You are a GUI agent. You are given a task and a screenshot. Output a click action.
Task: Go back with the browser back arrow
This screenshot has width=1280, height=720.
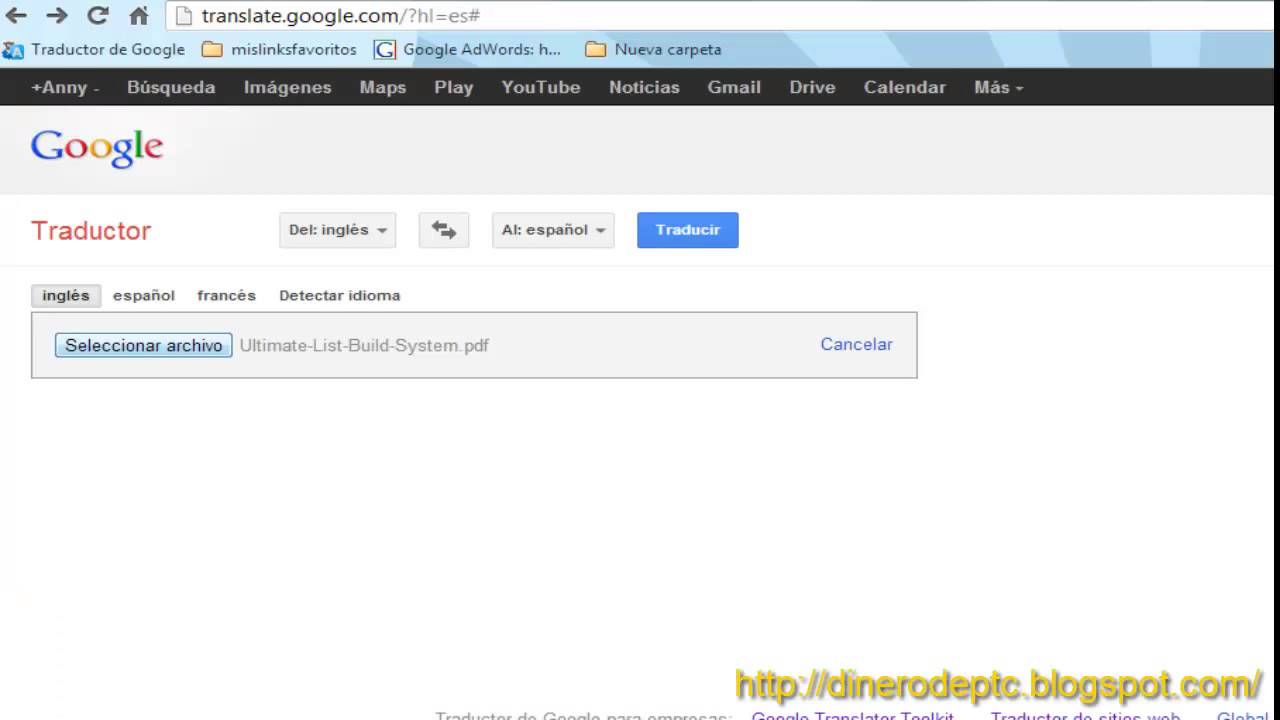pos(16,16)
